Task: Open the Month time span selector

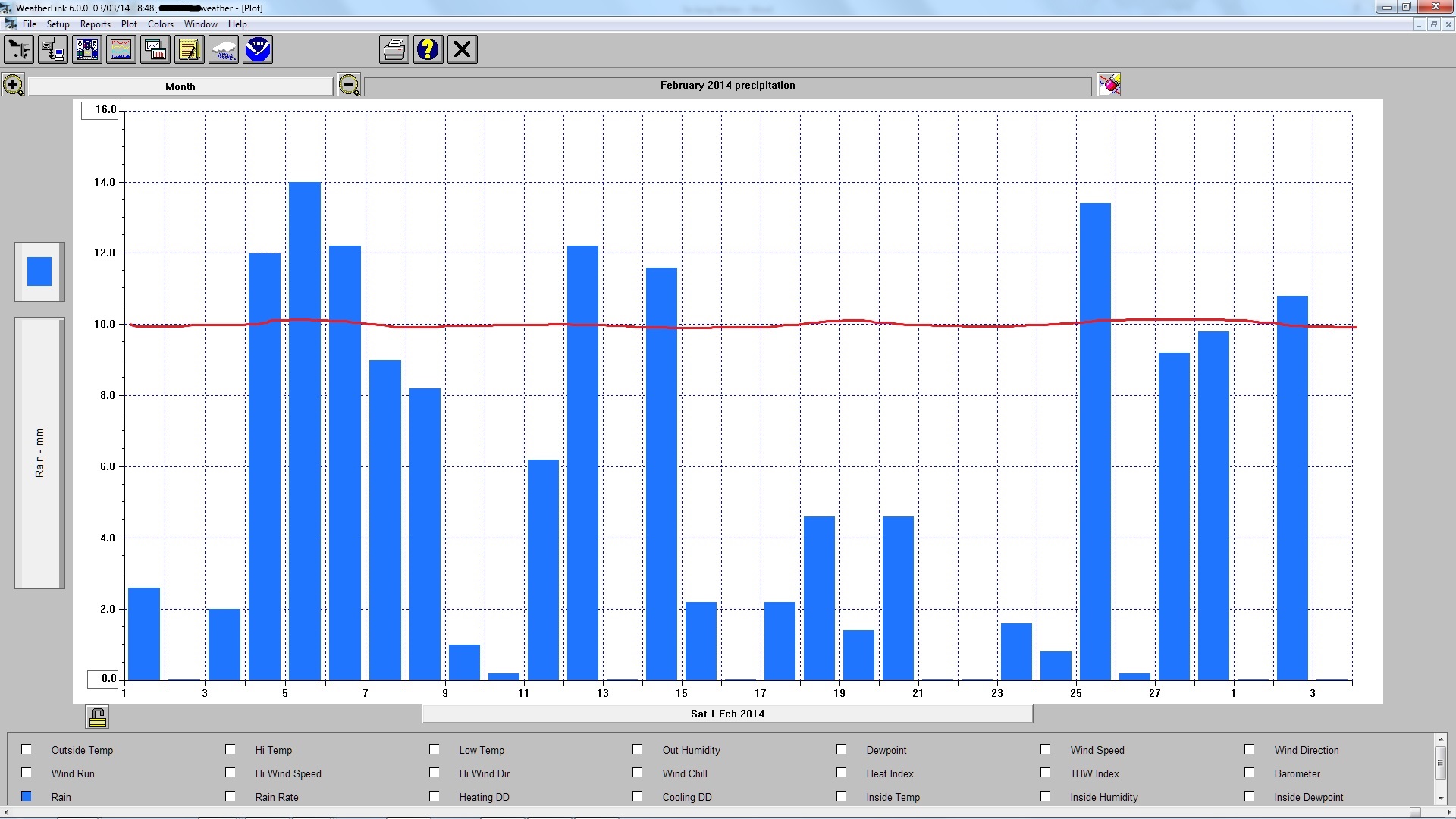Action: pyautogui.click(x=180, y=86)
